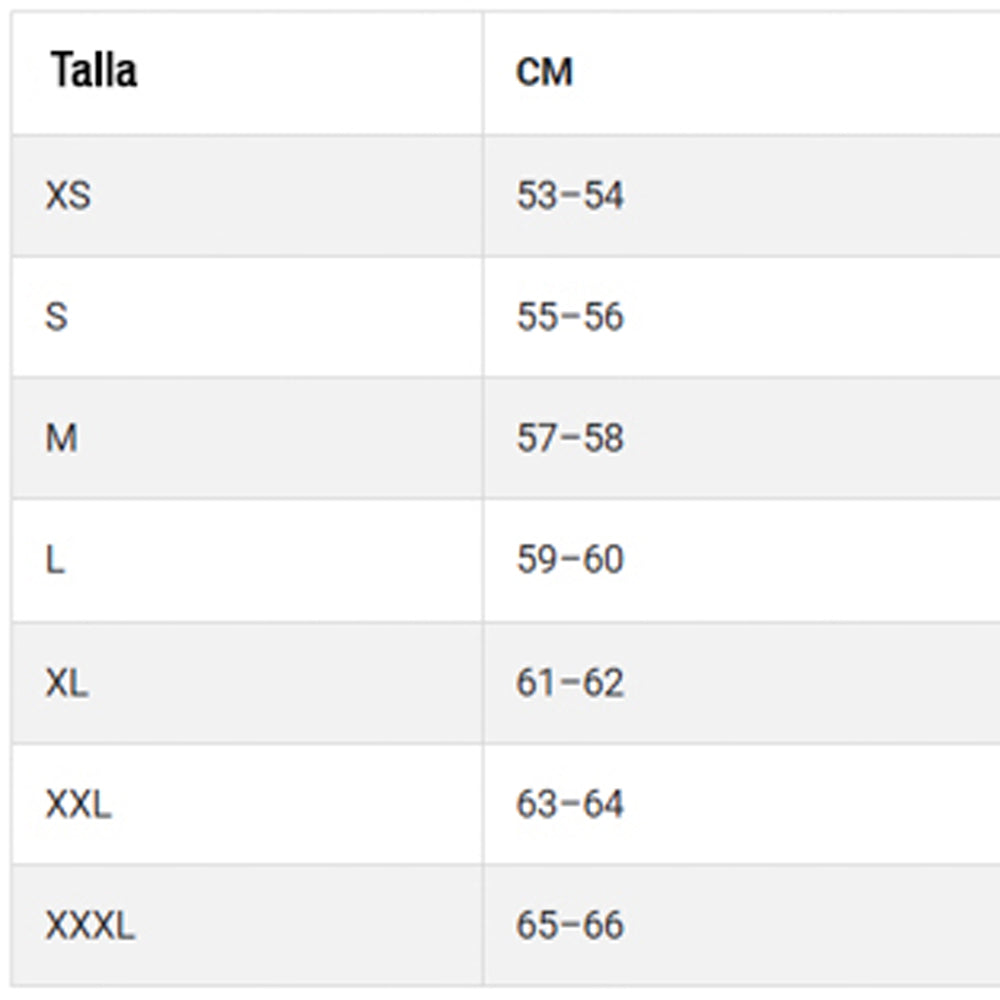Click the CM column header

click(544, 72)
